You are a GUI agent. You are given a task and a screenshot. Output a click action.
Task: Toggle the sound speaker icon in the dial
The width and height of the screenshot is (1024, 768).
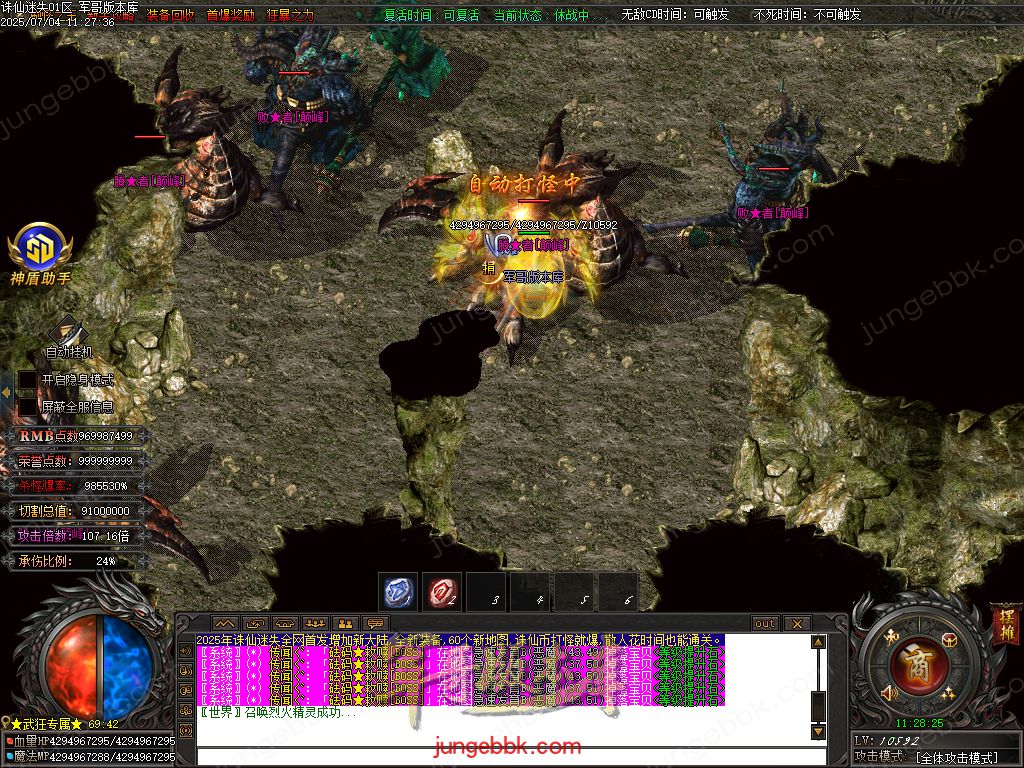[889, 693]
